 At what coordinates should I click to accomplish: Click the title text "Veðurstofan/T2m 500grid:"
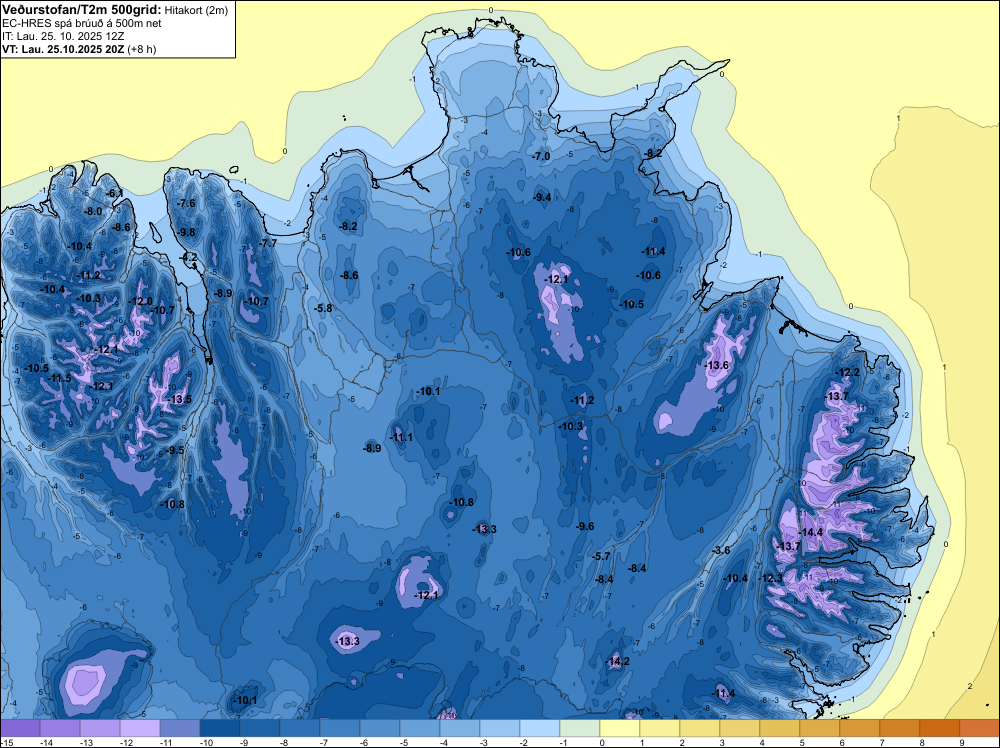pyautogui.click(x=82, y=10)
